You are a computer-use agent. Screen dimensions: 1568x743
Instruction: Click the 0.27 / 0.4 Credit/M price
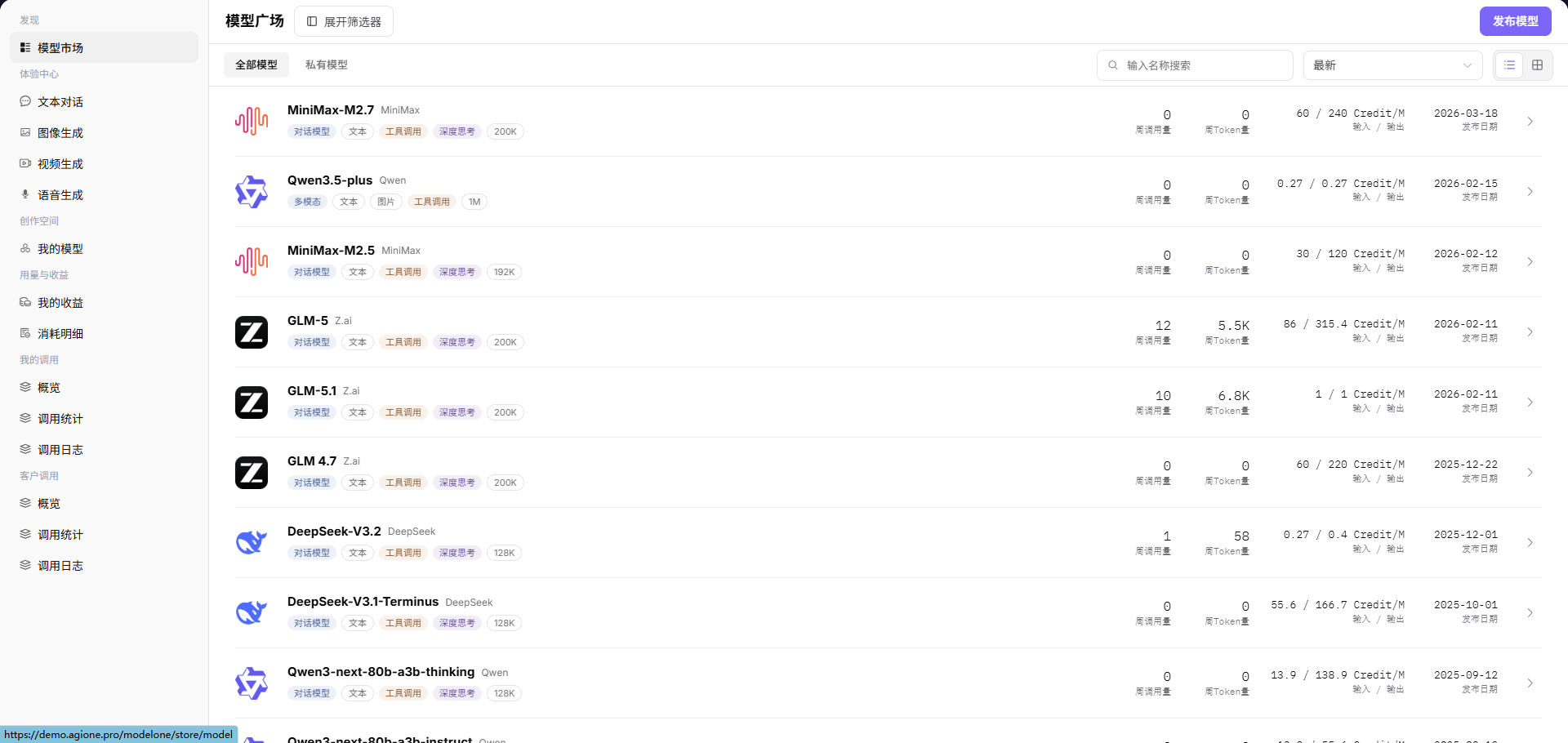(1344, 535)
